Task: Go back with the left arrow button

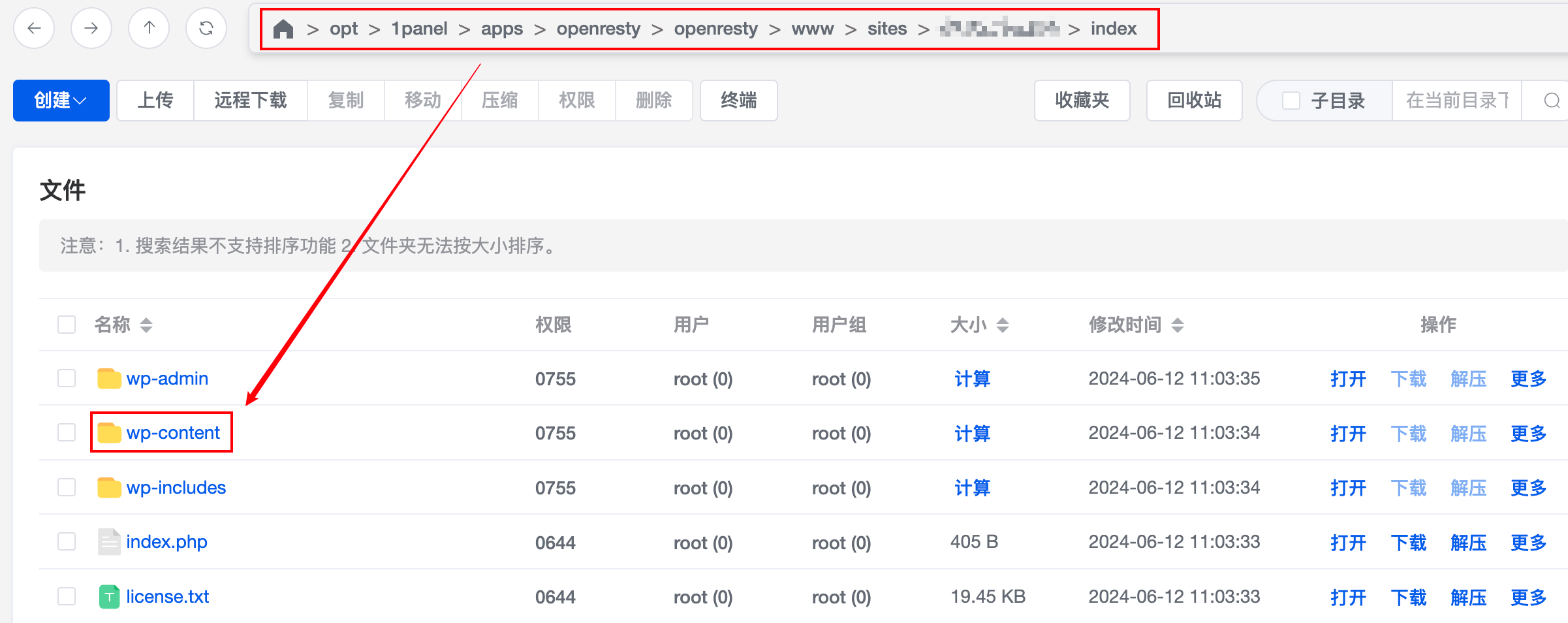Action: coord(34,28)
